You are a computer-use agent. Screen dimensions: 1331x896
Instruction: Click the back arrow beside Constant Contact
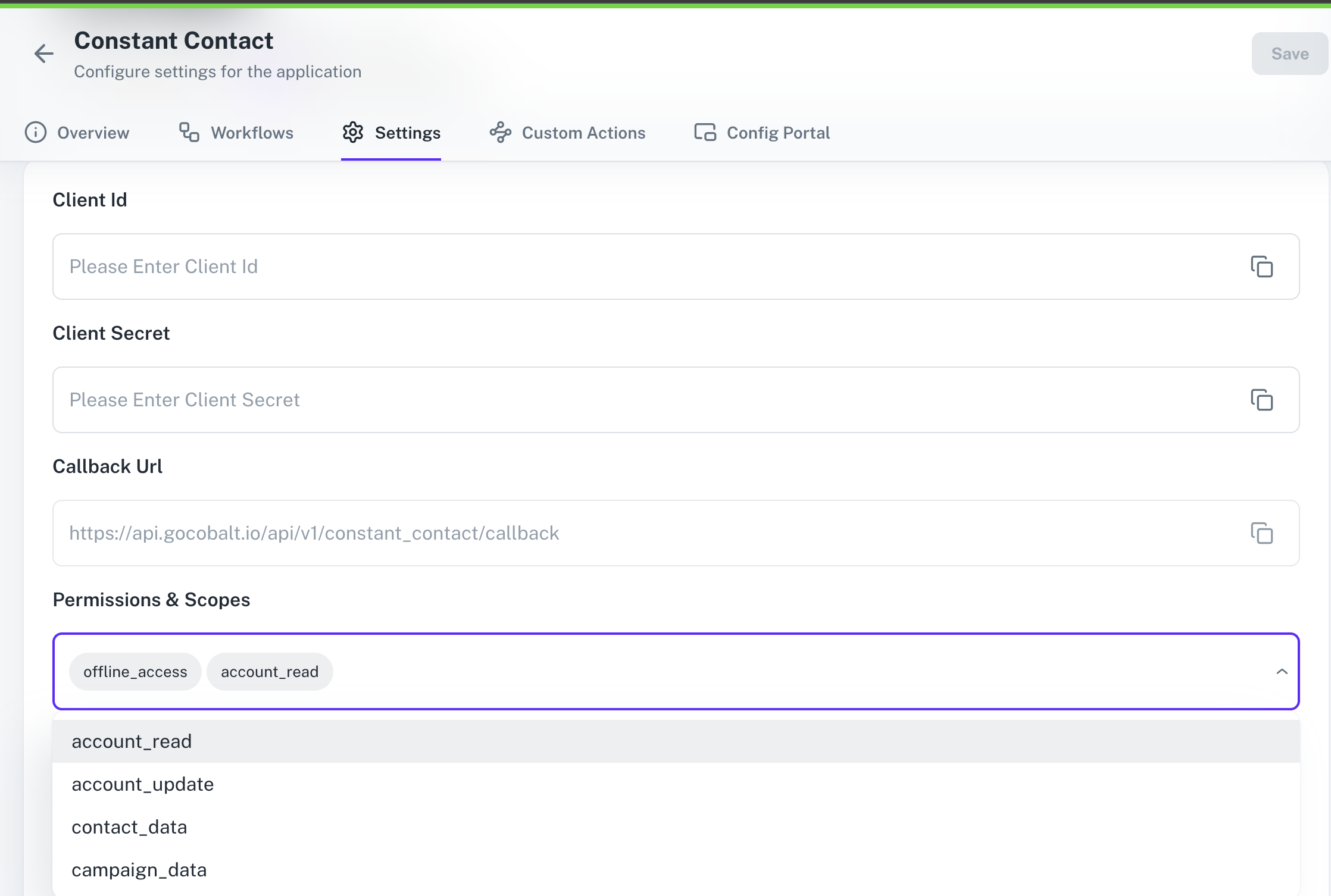click(43, 54)
